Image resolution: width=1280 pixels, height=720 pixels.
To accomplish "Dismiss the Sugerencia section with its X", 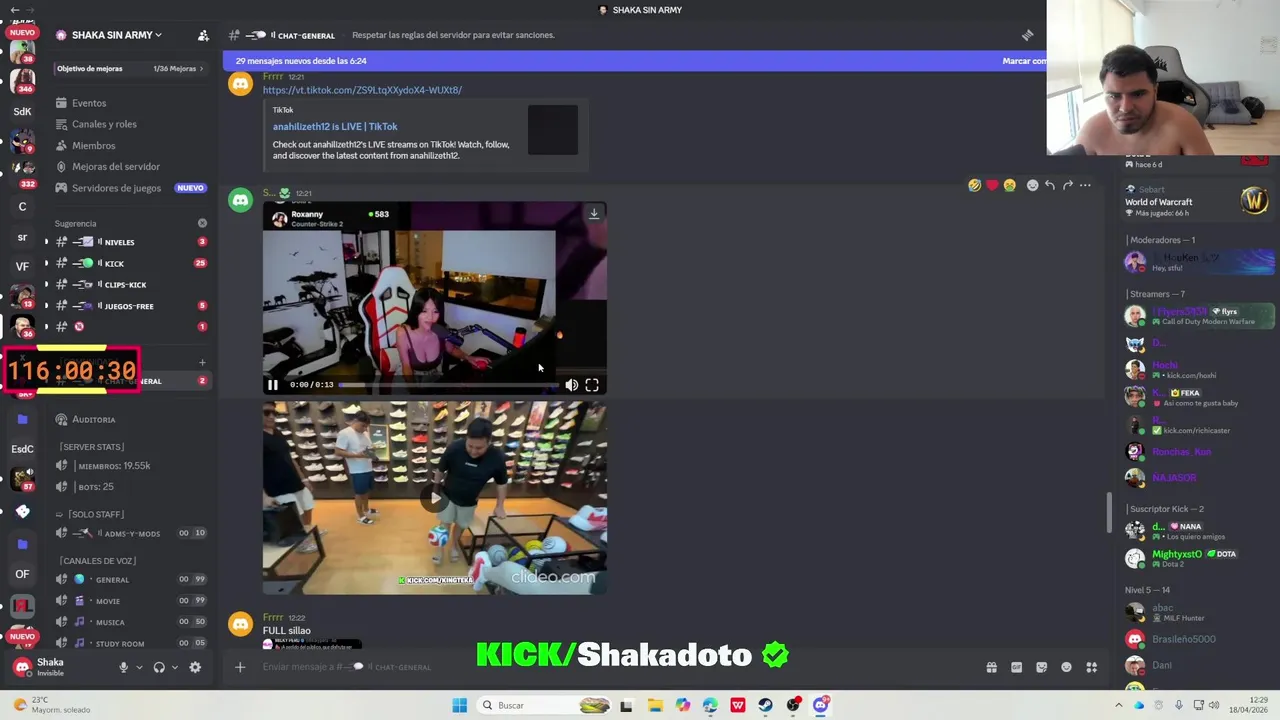I will [x=202, y=223].
